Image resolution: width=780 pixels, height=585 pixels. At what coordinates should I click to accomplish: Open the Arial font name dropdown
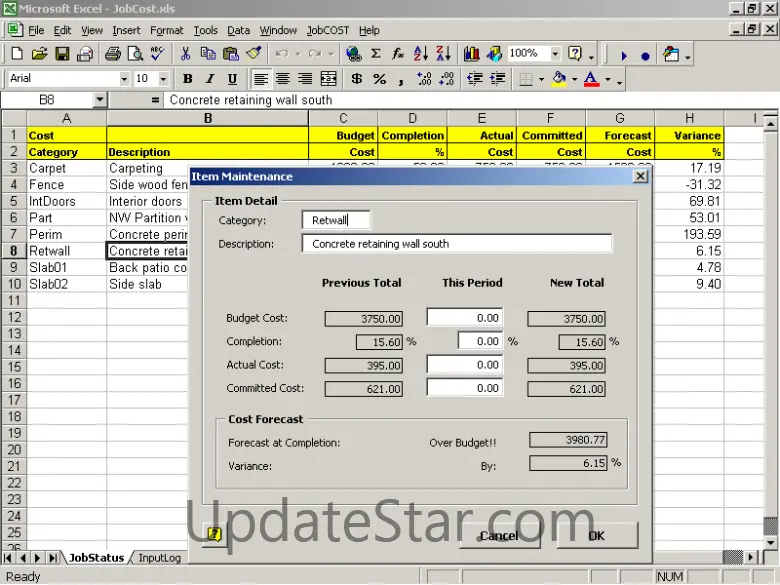pyautogui.click(x=124, y=79)
